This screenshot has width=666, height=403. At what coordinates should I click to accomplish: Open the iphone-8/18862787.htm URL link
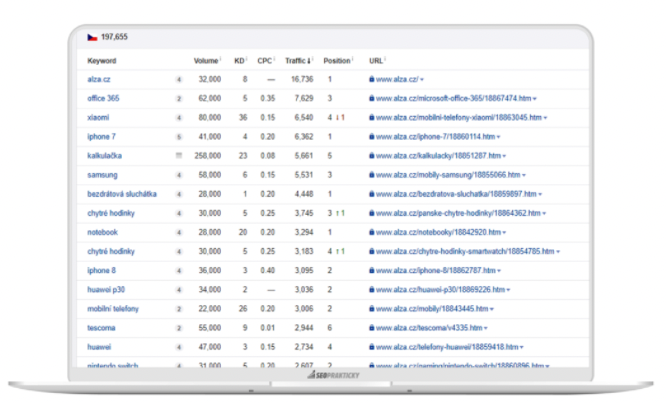(x=435, y=271)
